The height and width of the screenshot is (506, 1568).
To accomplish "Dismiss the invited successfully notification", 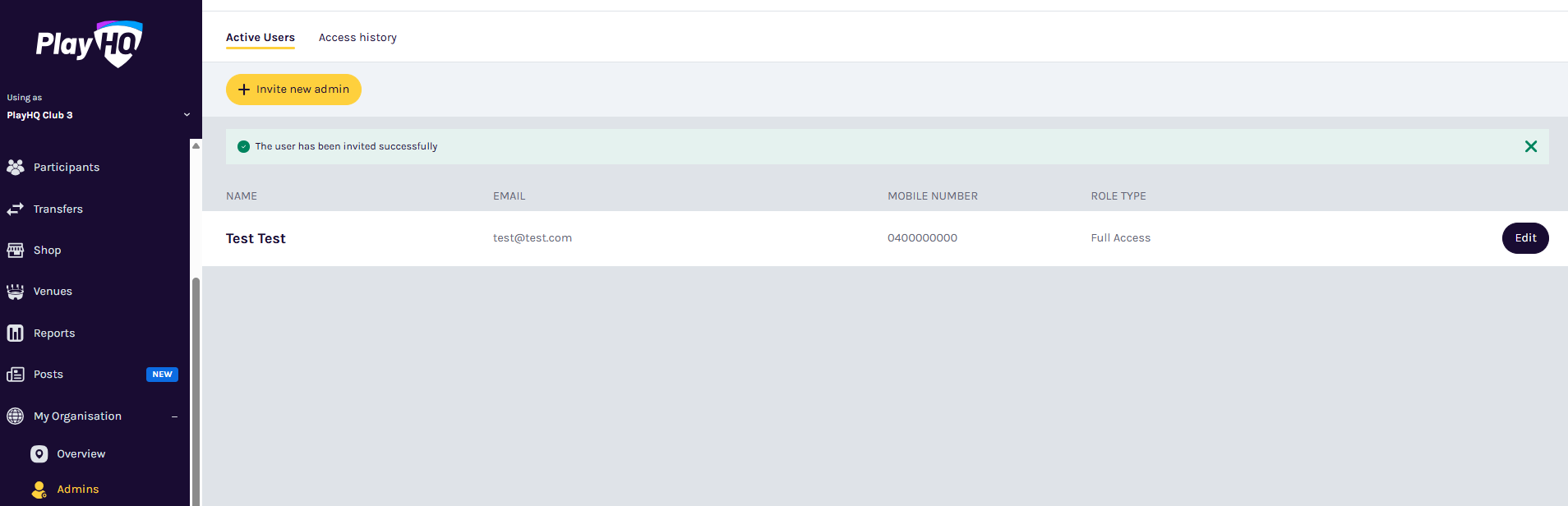I will point(1530,146).
